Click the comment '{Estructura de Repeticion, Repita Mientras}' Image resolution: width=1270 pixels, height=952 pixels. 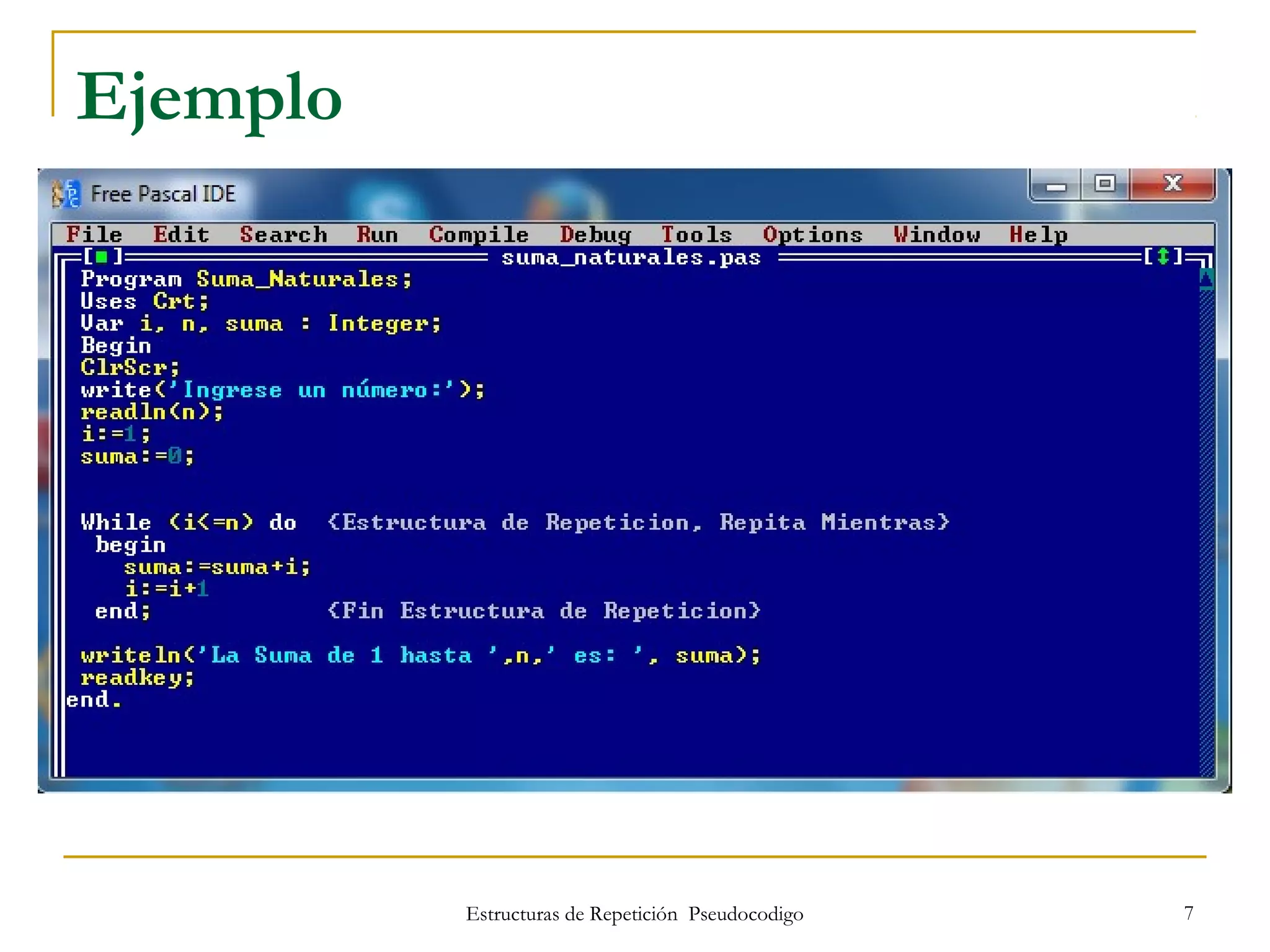[639, 522]
